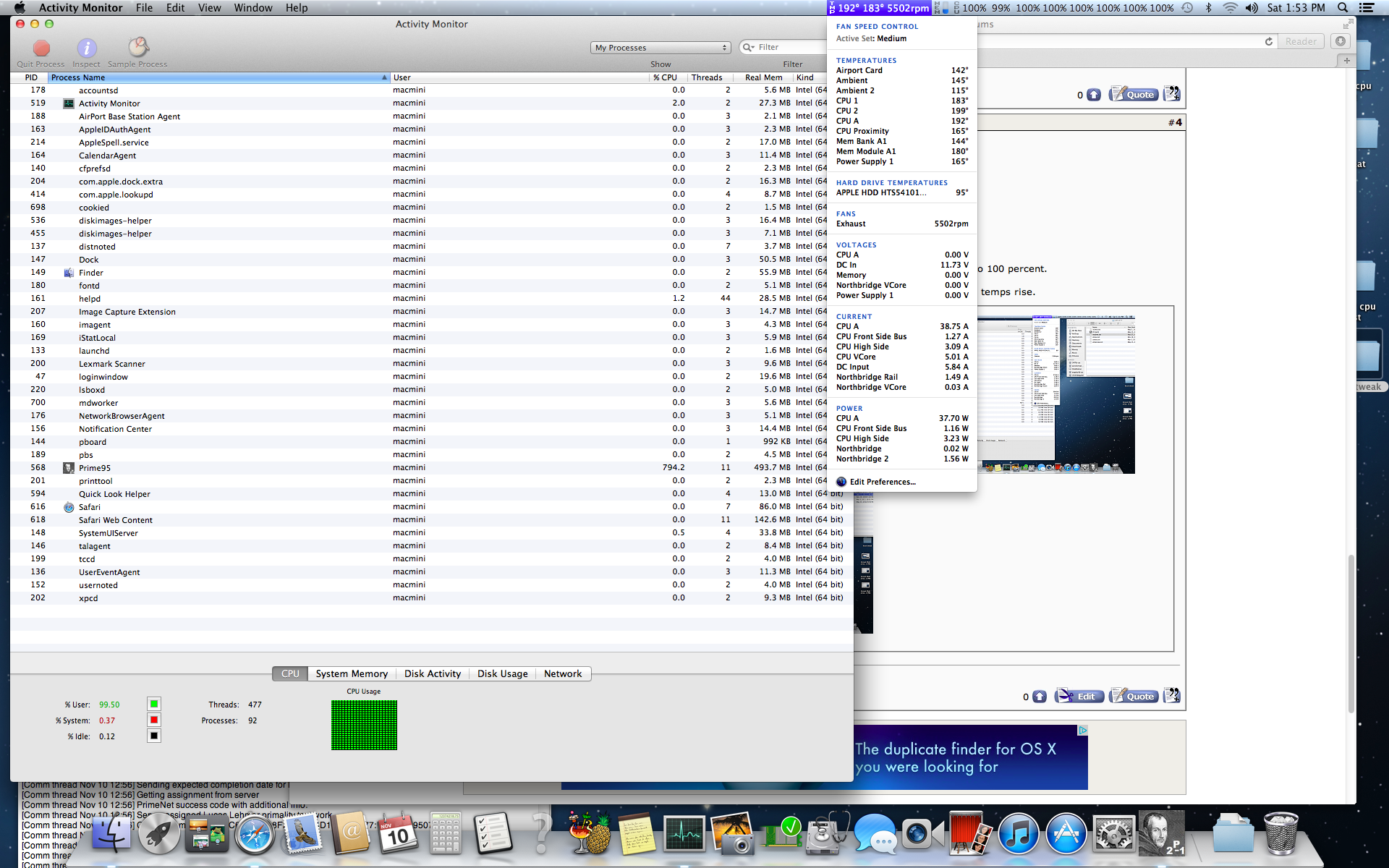The image size is (1389, 868).
Task: Open the screenshot thumbnail in forum post
Action: [x=1055, y=394]
